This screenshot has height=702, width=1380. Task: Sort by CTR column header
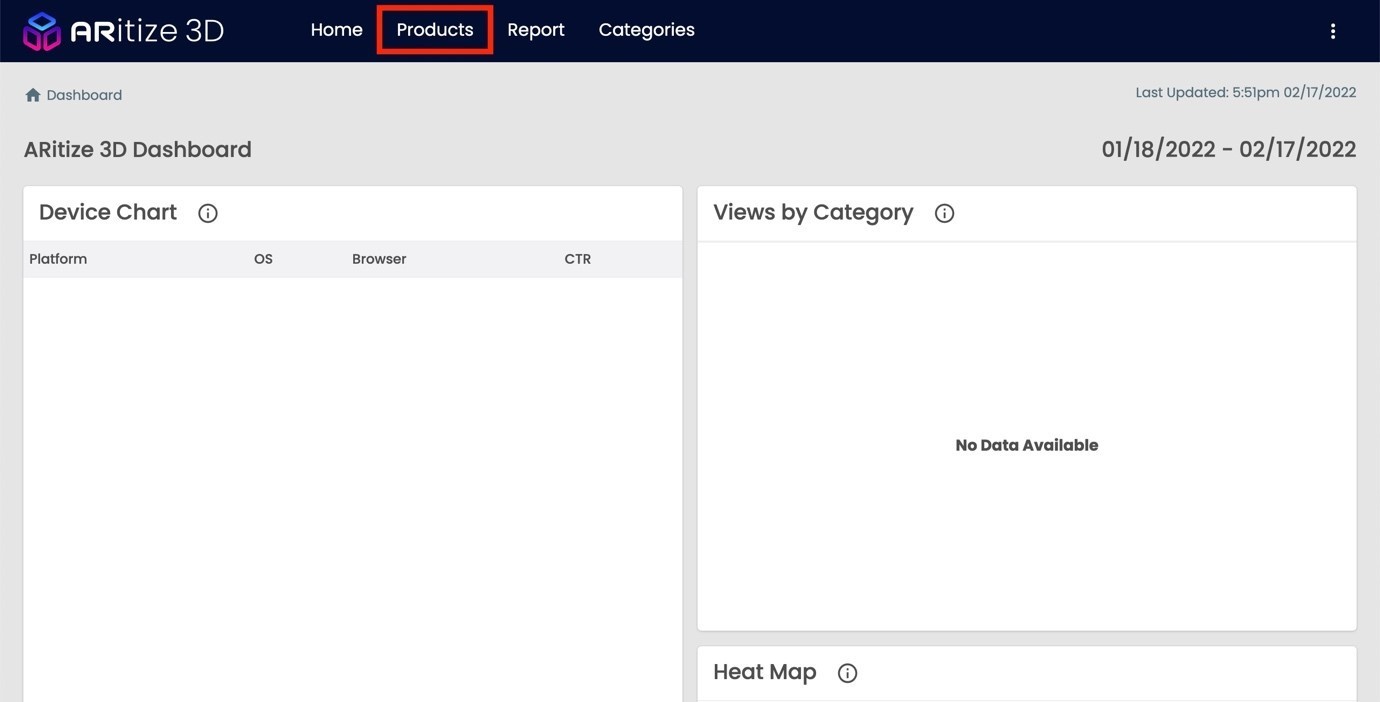578,259
